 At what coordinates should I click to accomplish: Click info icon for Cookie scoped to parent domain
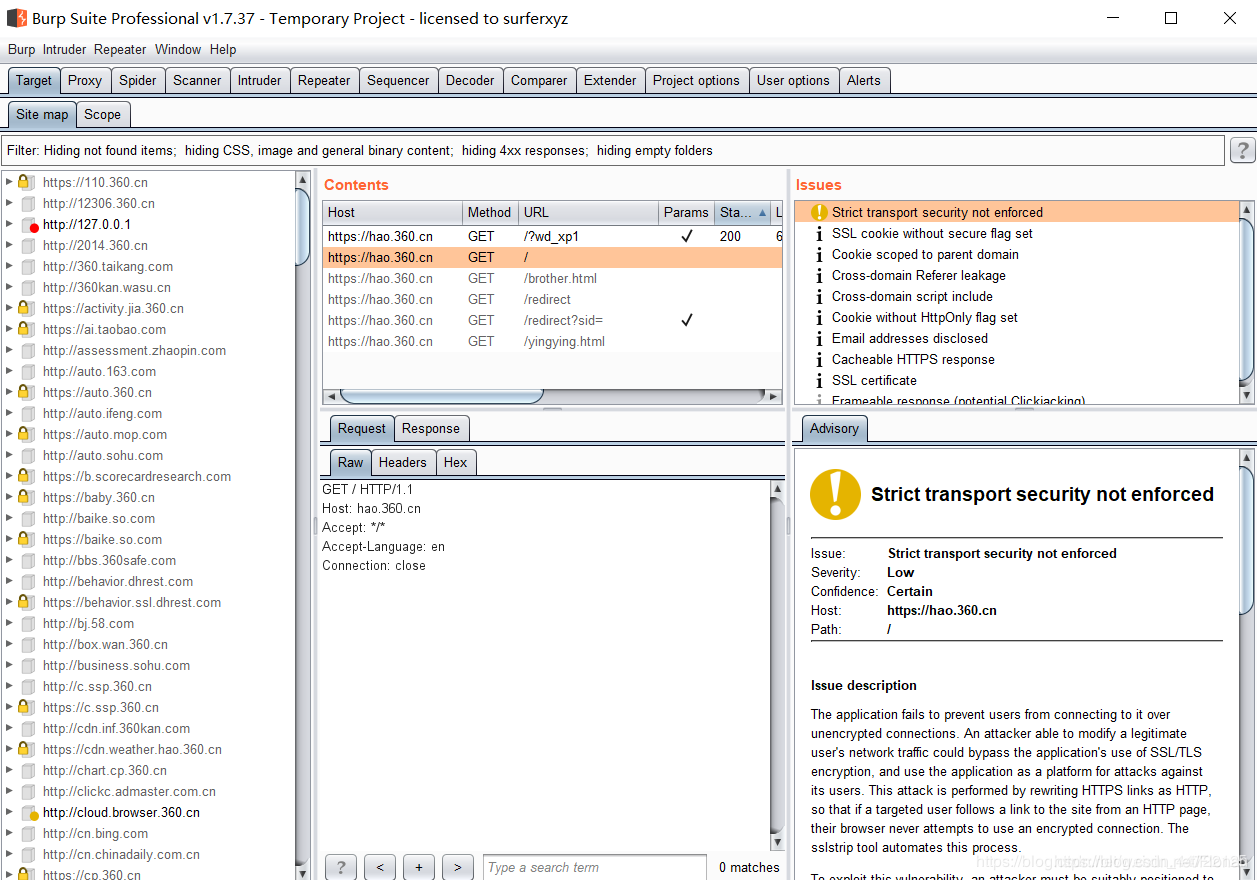(x=819, y=254)
